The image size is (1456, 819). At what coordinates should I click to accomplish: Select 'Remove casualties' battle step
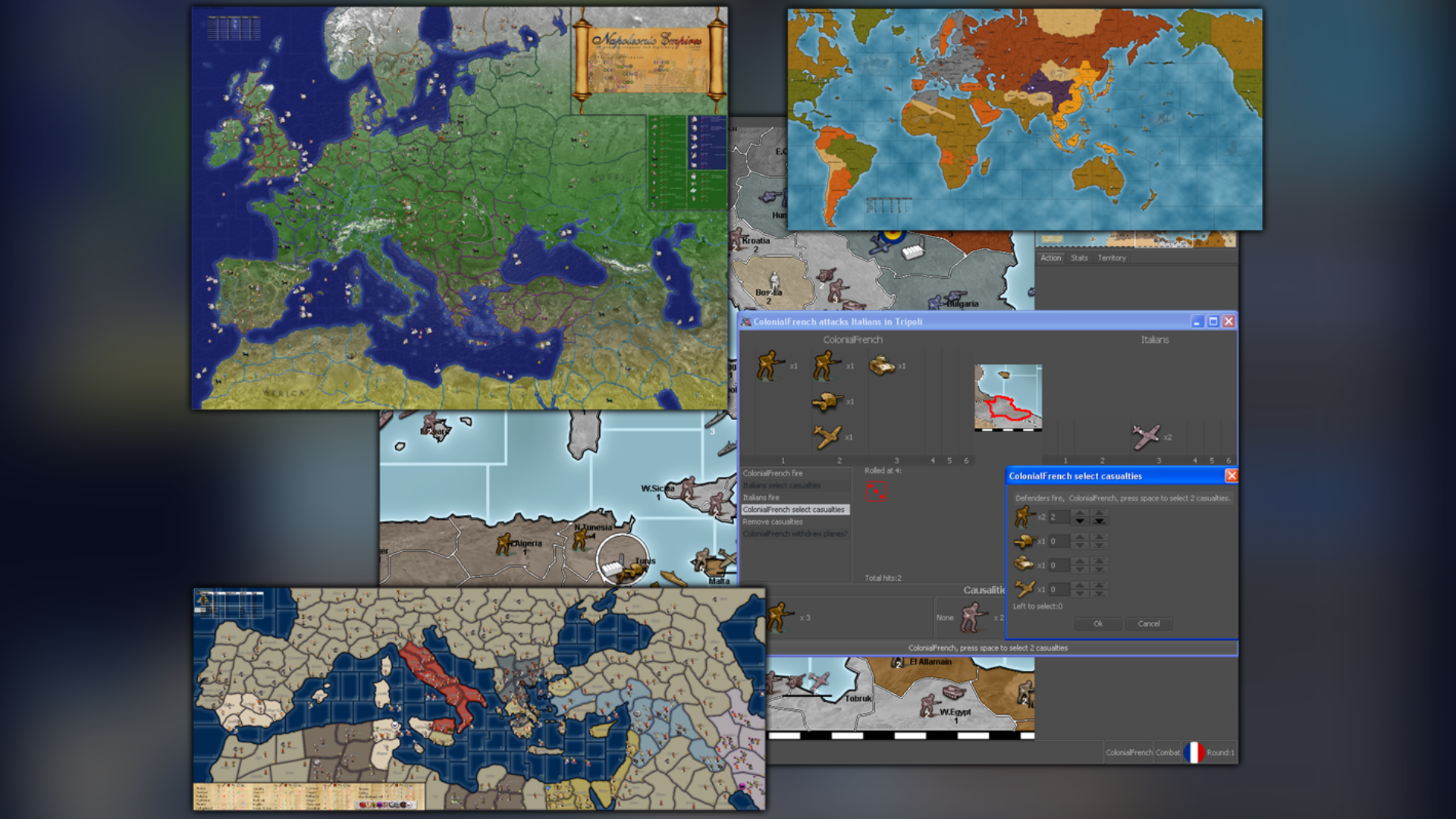click(x=795, y=522)
